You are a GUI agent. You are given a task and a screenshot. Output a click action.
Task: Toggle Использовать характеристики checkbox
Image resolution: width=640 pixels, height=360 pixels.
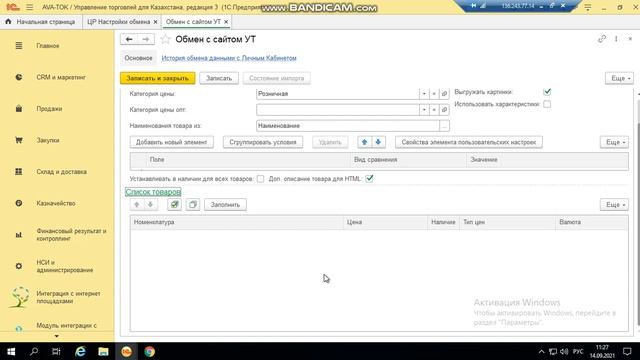pos(547,104)
